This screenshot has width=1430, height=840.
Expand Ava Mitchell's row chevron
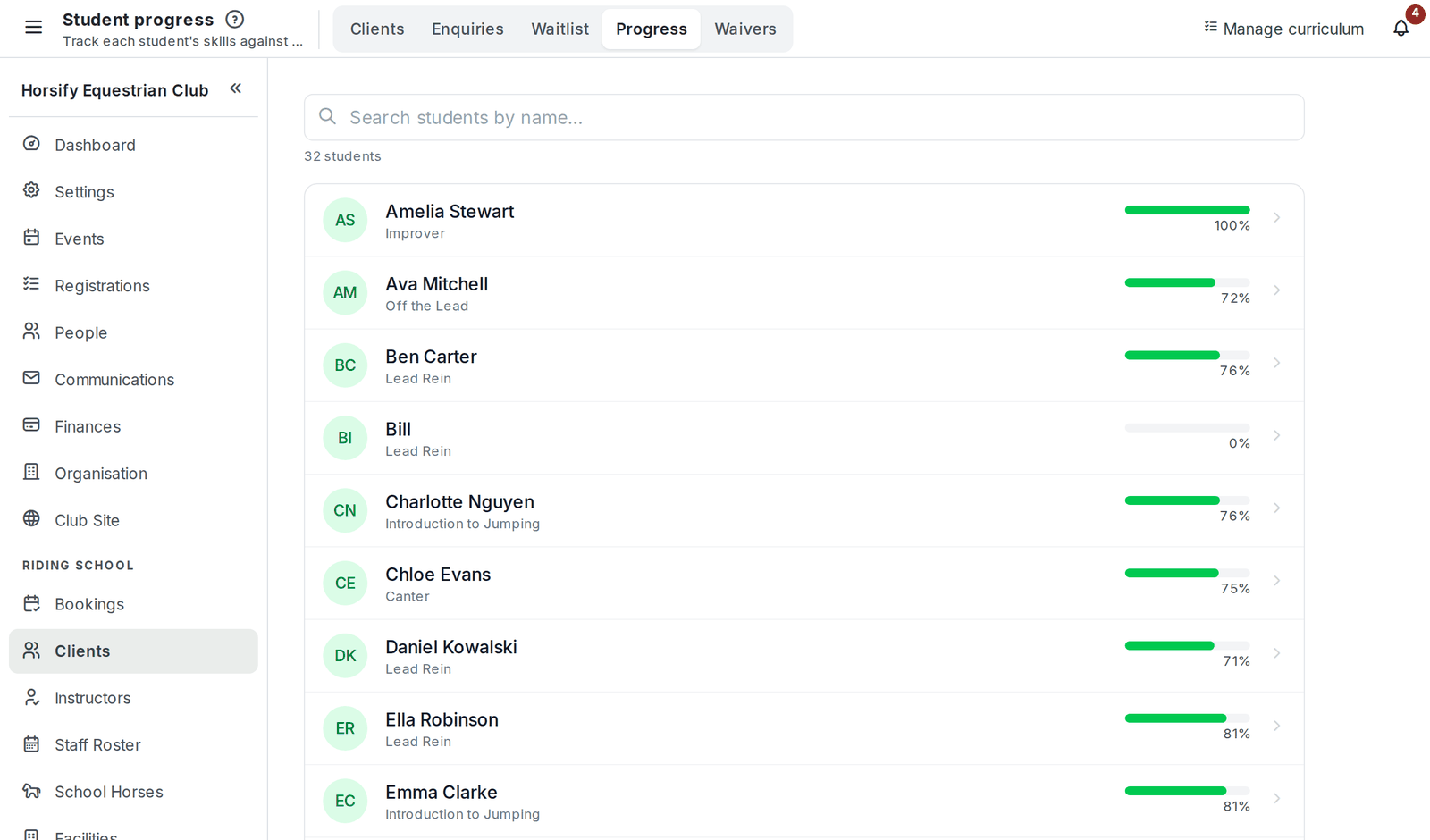[x=1277, y=290]
